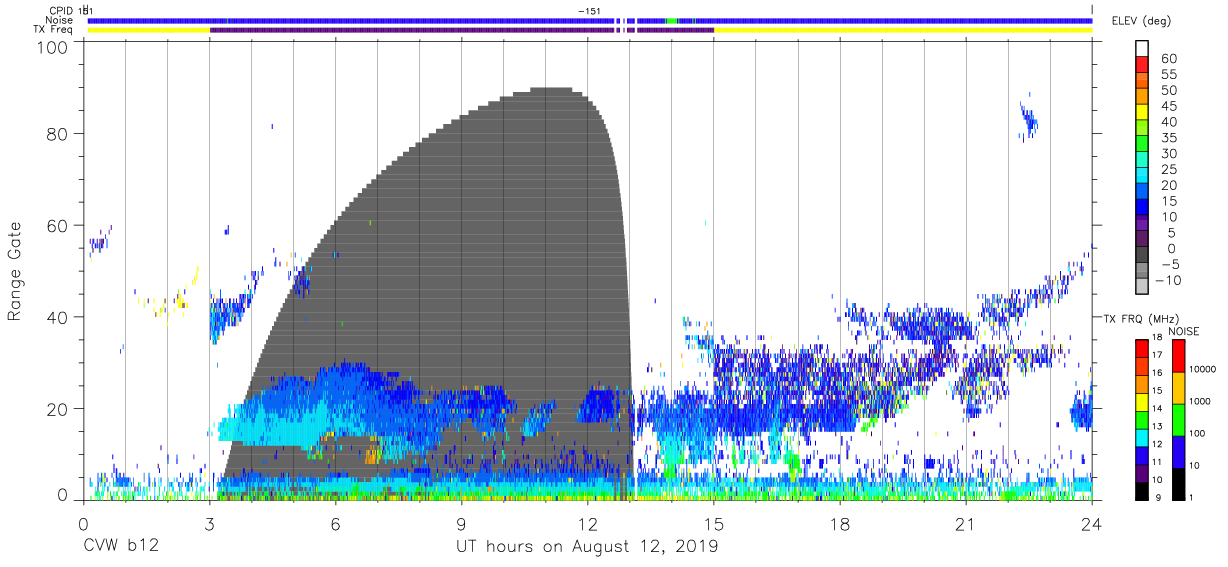Click x-axis tick label '21'
Image resolution: width=1228 pixels, height=567 pixels.
point(965,524)
